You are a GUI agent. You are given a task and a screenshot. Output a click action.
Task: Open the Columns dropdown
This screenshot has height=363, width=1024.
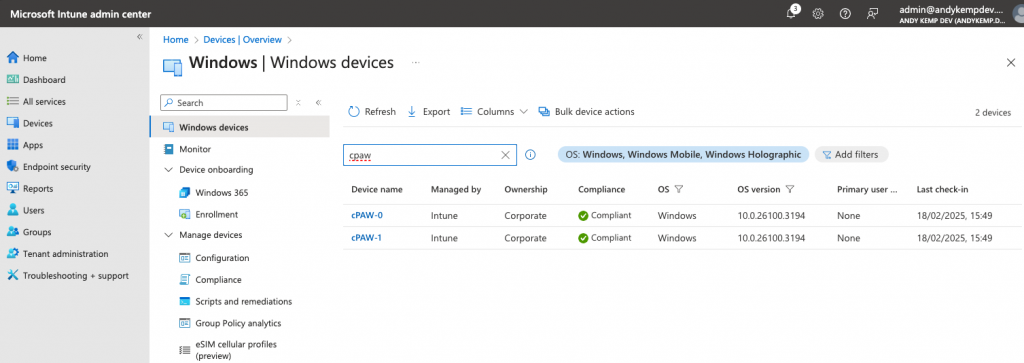494,112
